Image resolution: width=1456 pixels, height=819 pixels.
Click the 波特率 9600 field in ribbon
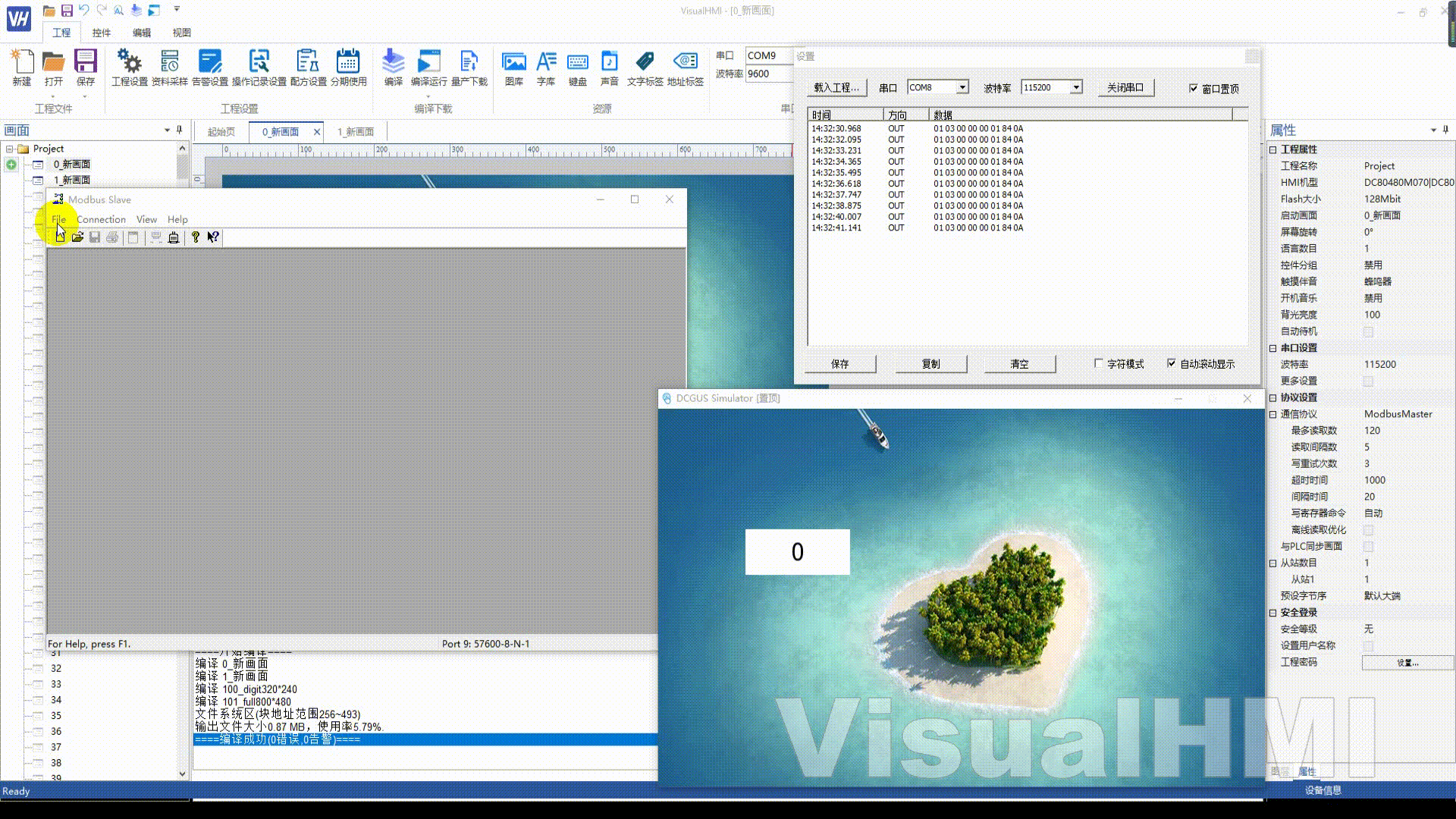769,74
